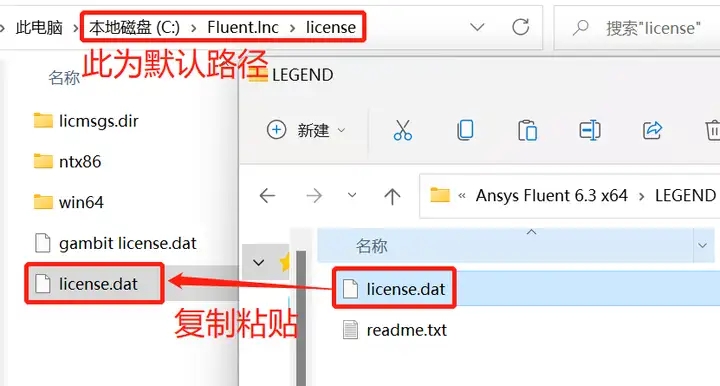This screenshot has height=386, width=720.
Task: Click the folder icon in LEGEND address bar
Action: point(439,196)
